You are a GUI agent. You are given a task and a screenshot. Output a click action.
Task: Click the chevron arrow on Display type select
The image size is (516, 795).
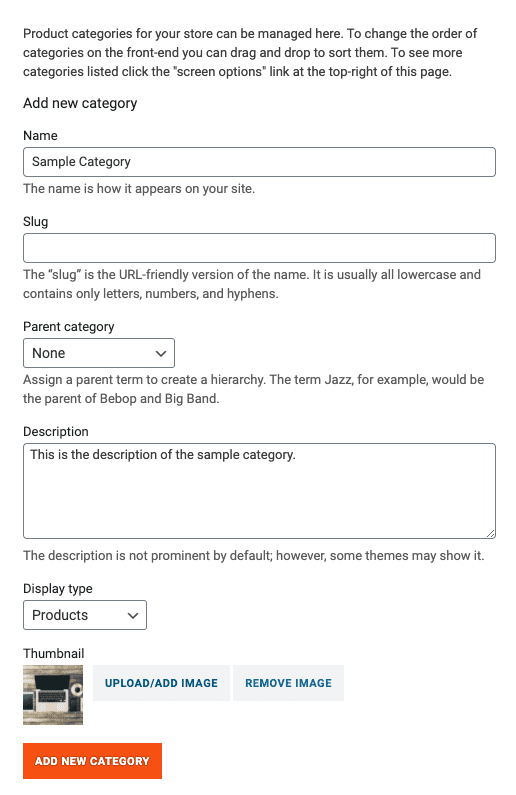pyautogui.click(x=133, y=616)
